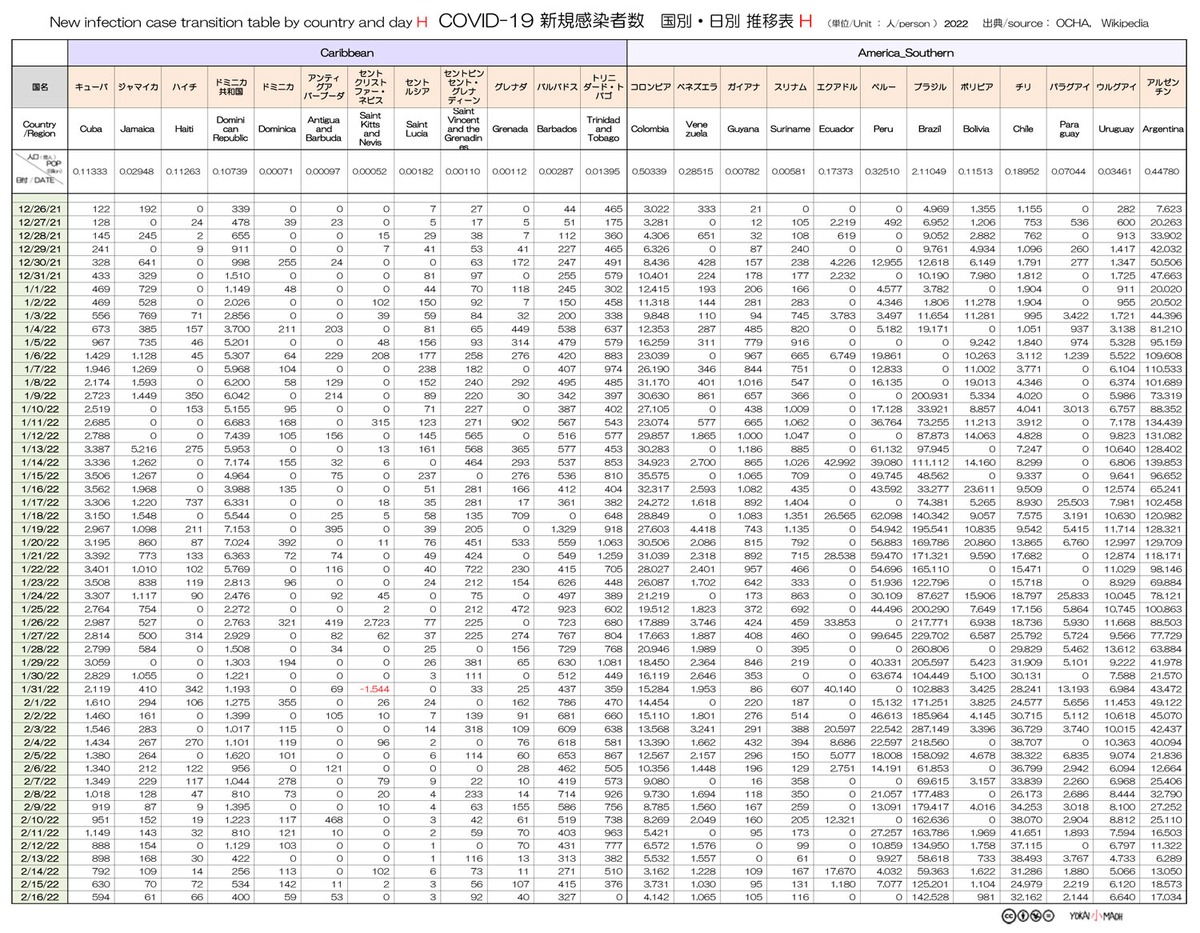Click the Country/Region label cell
This screenshot has width=1200, height=933.
coord(41,130)
